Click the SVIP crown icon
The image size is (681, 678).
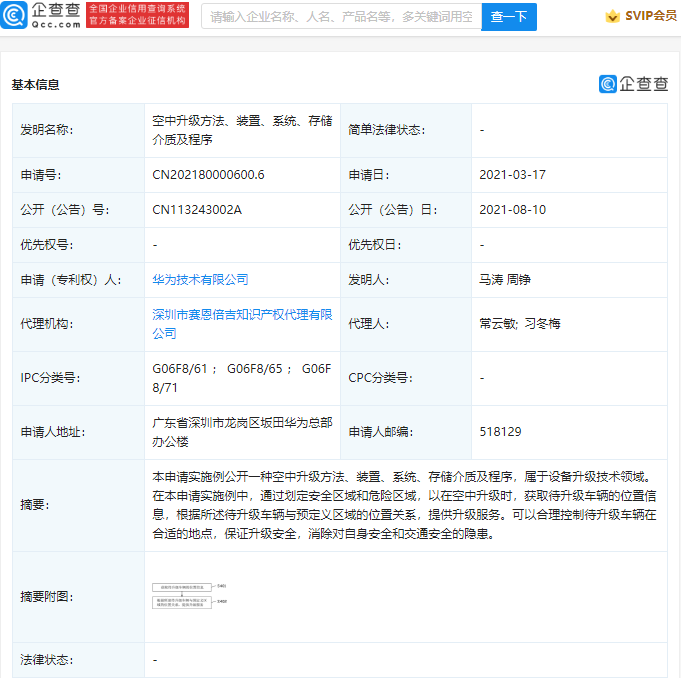coord(612,17)
